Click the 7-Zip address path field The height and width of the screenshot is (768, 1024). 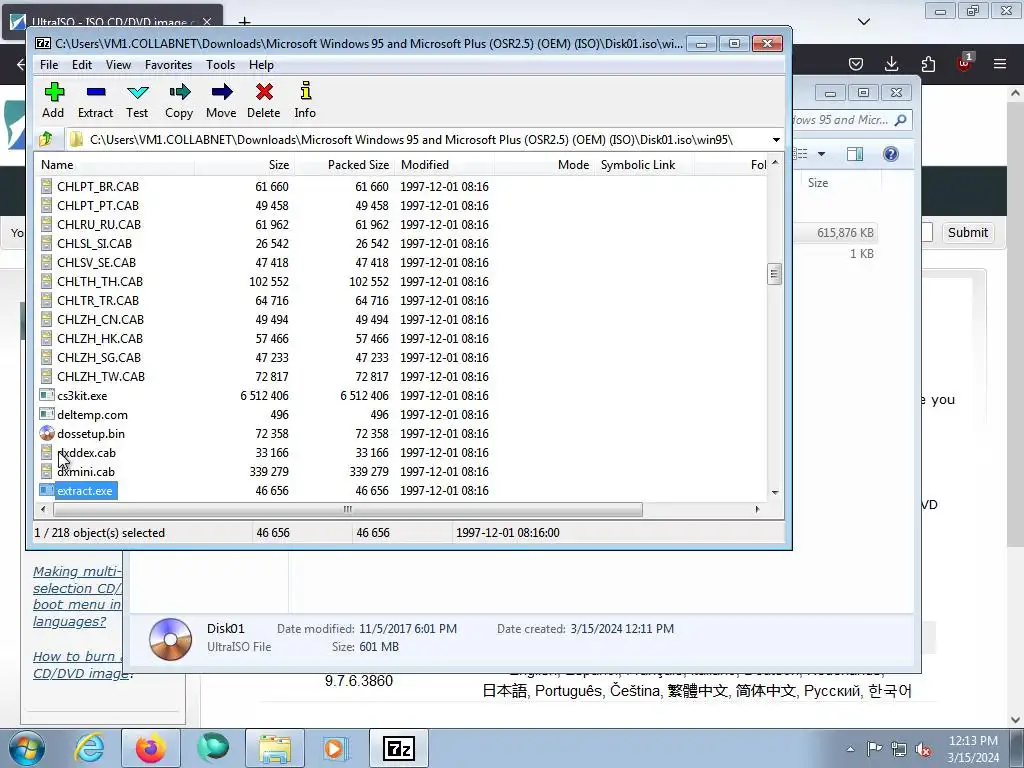[x=418, y=140]
